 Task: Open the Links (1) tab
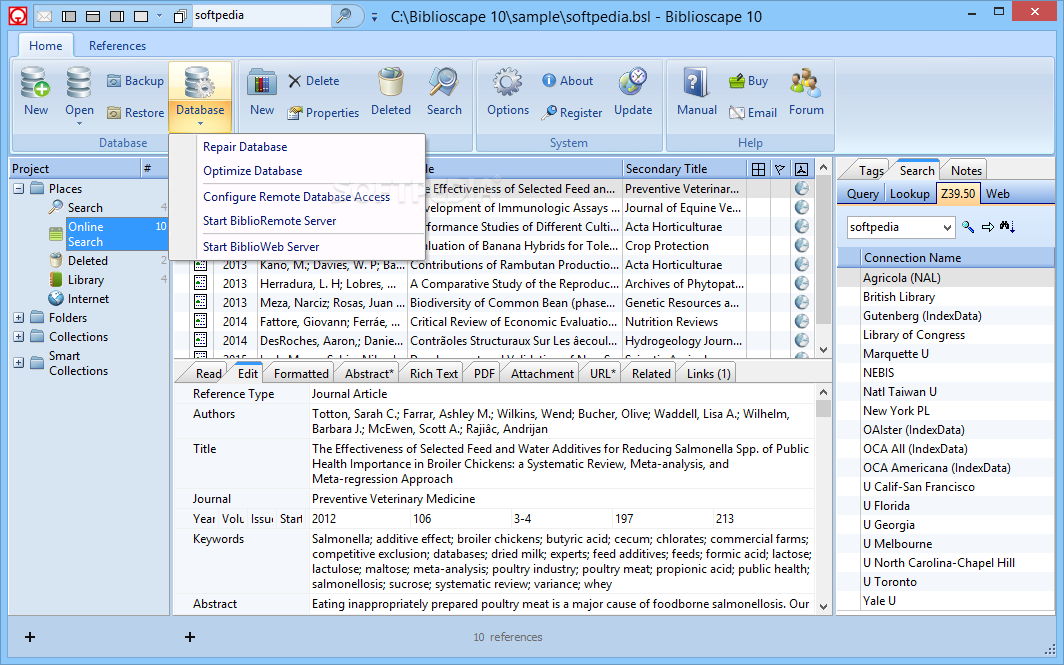tap(708, 373)
